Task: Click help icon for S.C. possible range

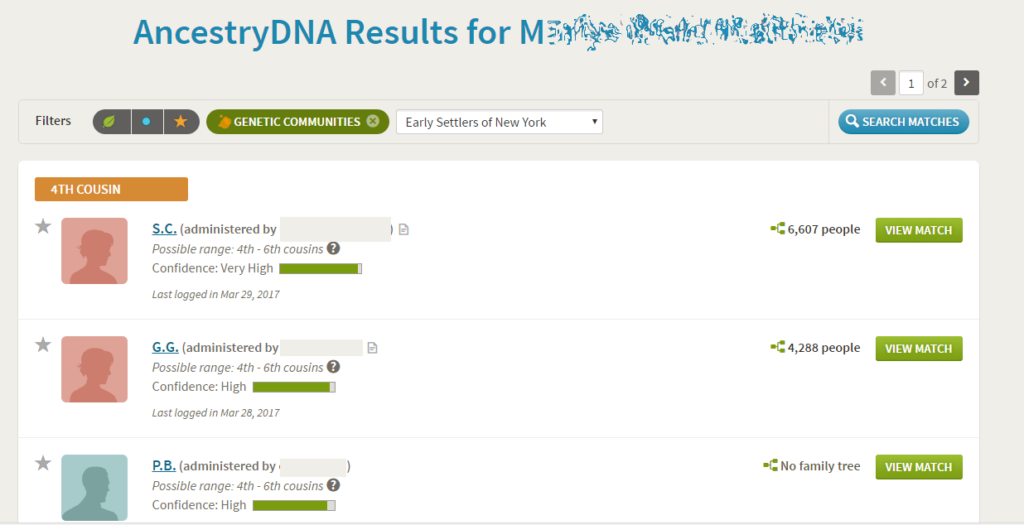Action: 333,248
